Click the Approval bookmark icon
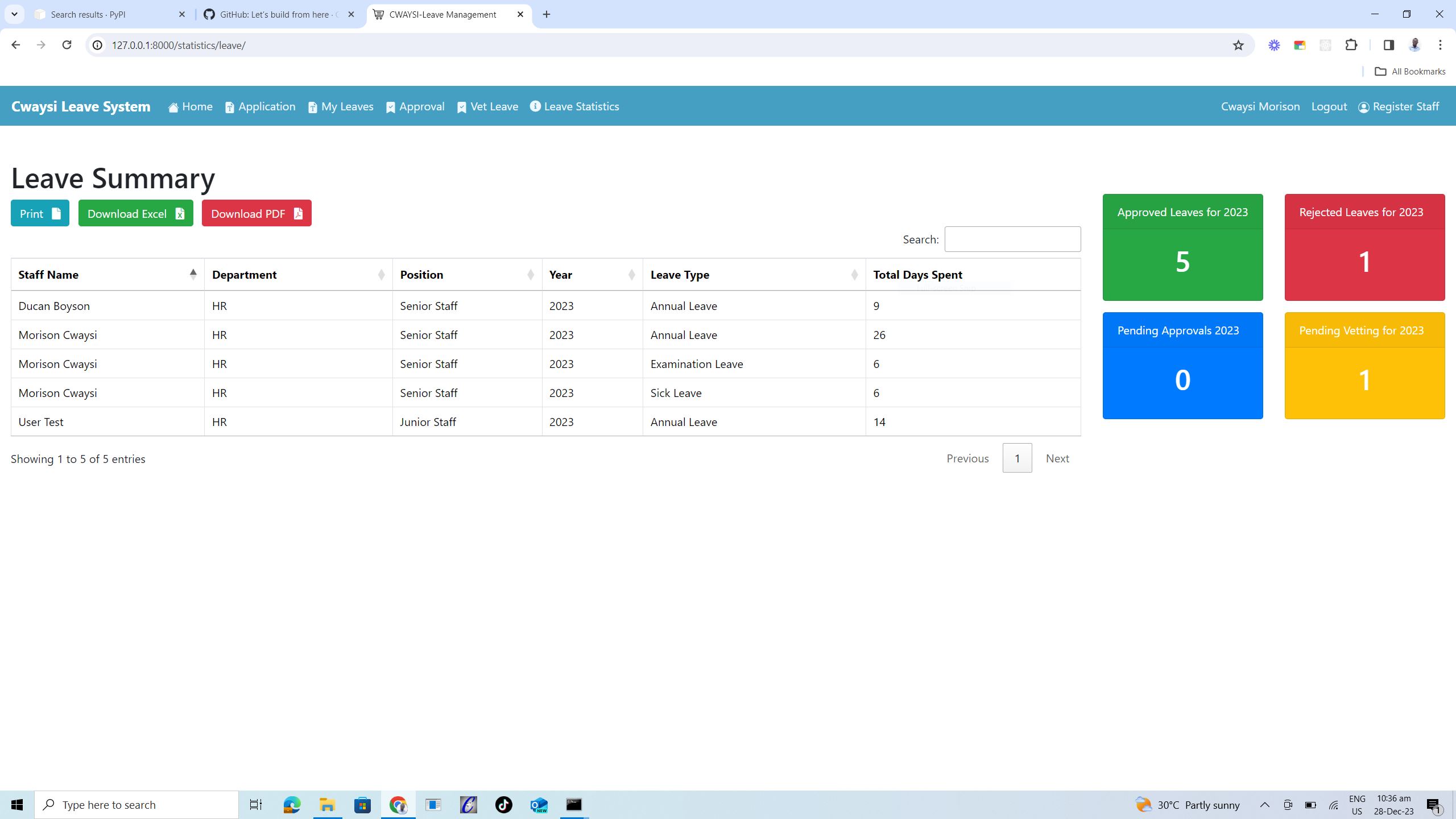The height and width of the screenshot is (819, 1456). click(x=390, y=106)
